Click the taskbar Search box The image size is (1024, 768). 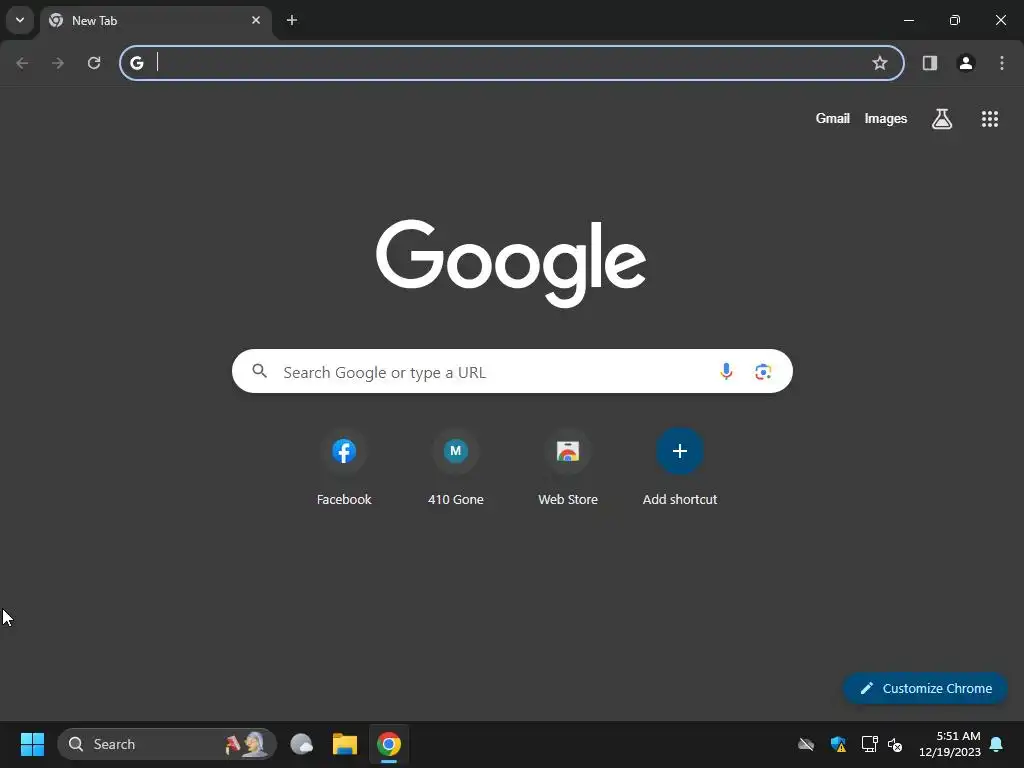click(167, 744)
